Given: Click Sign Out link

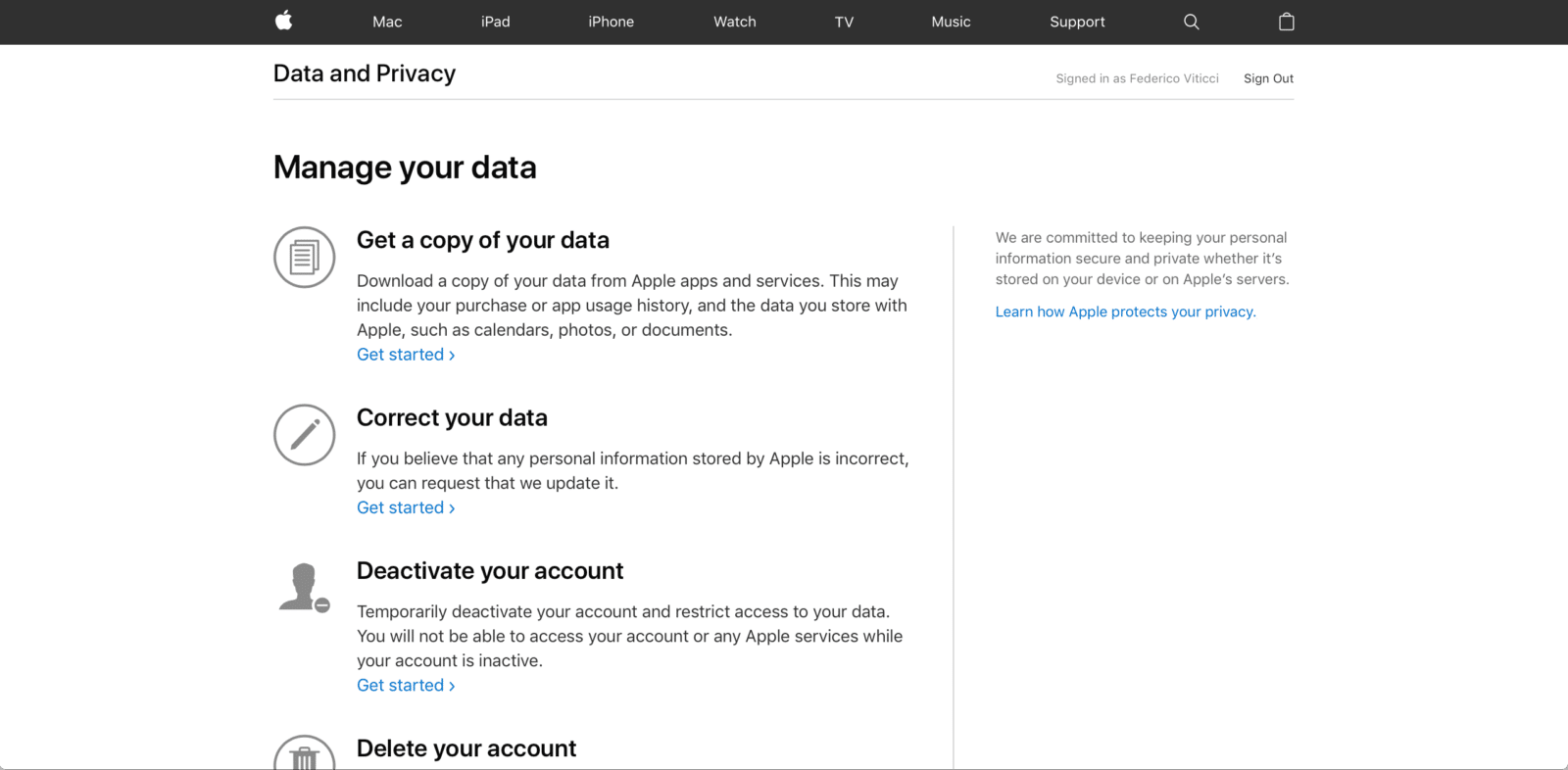Looking at the screenshot, I should coord(1268,78).
